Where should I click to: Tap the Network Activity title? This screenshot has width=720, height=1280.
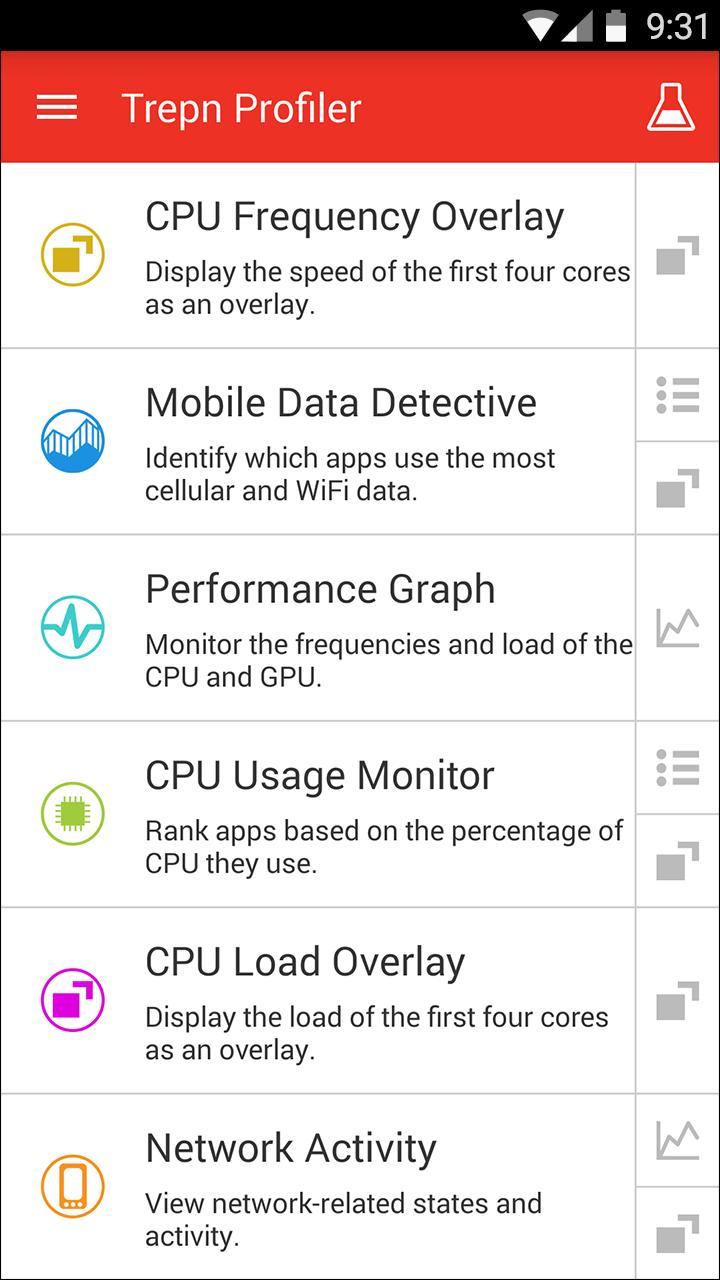coord(291,1148)
